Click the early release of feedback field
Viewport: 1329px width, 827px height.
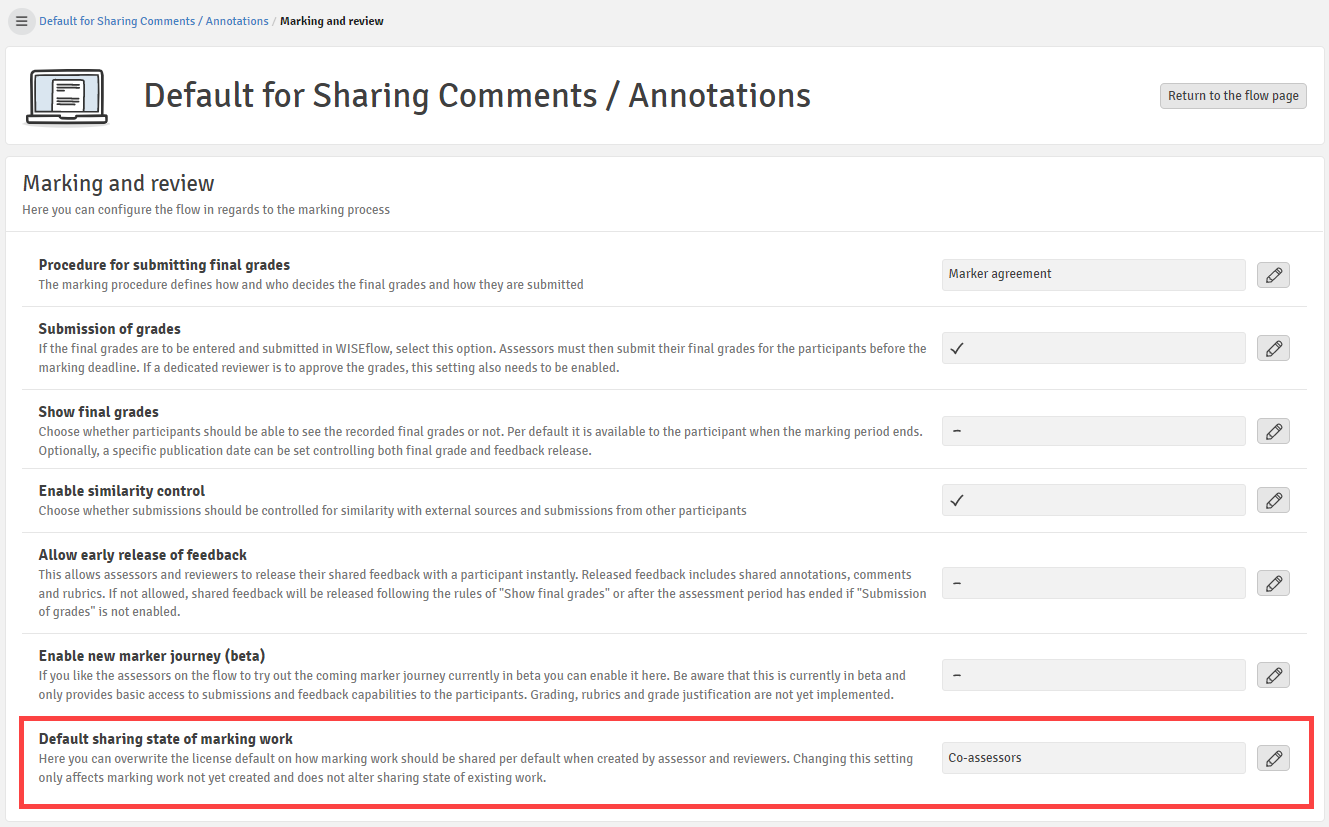coord(1094,583)
